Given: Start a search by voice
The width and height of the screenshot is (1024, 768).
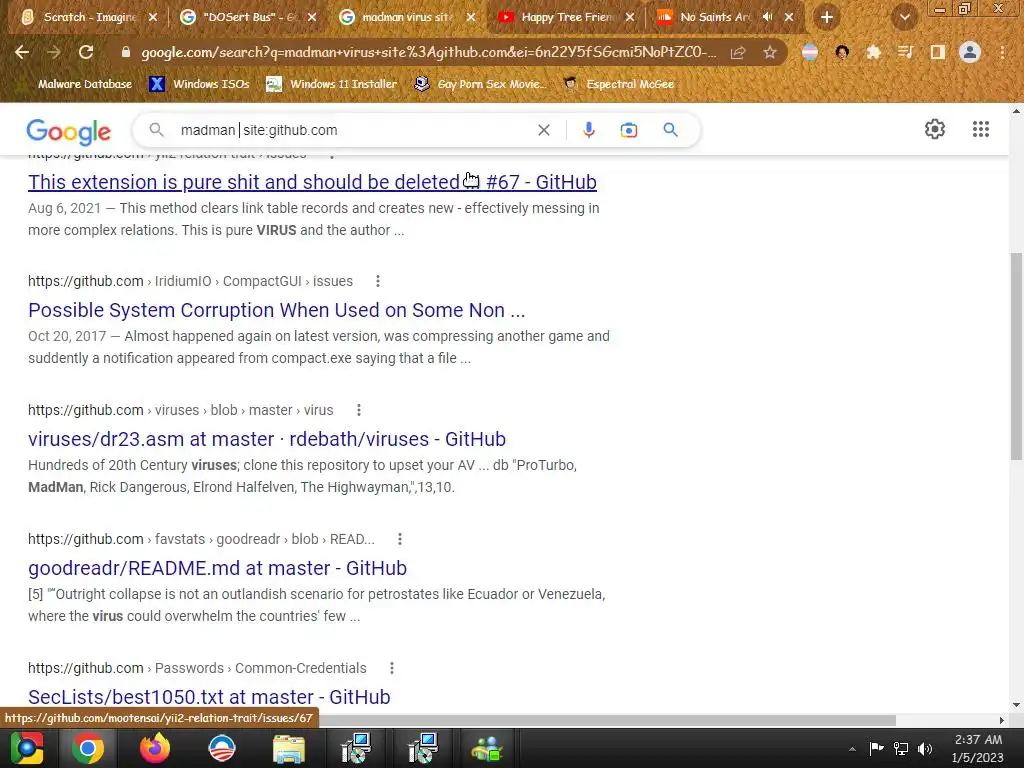Looking at the screenshot, I should [x=588, y=130].
